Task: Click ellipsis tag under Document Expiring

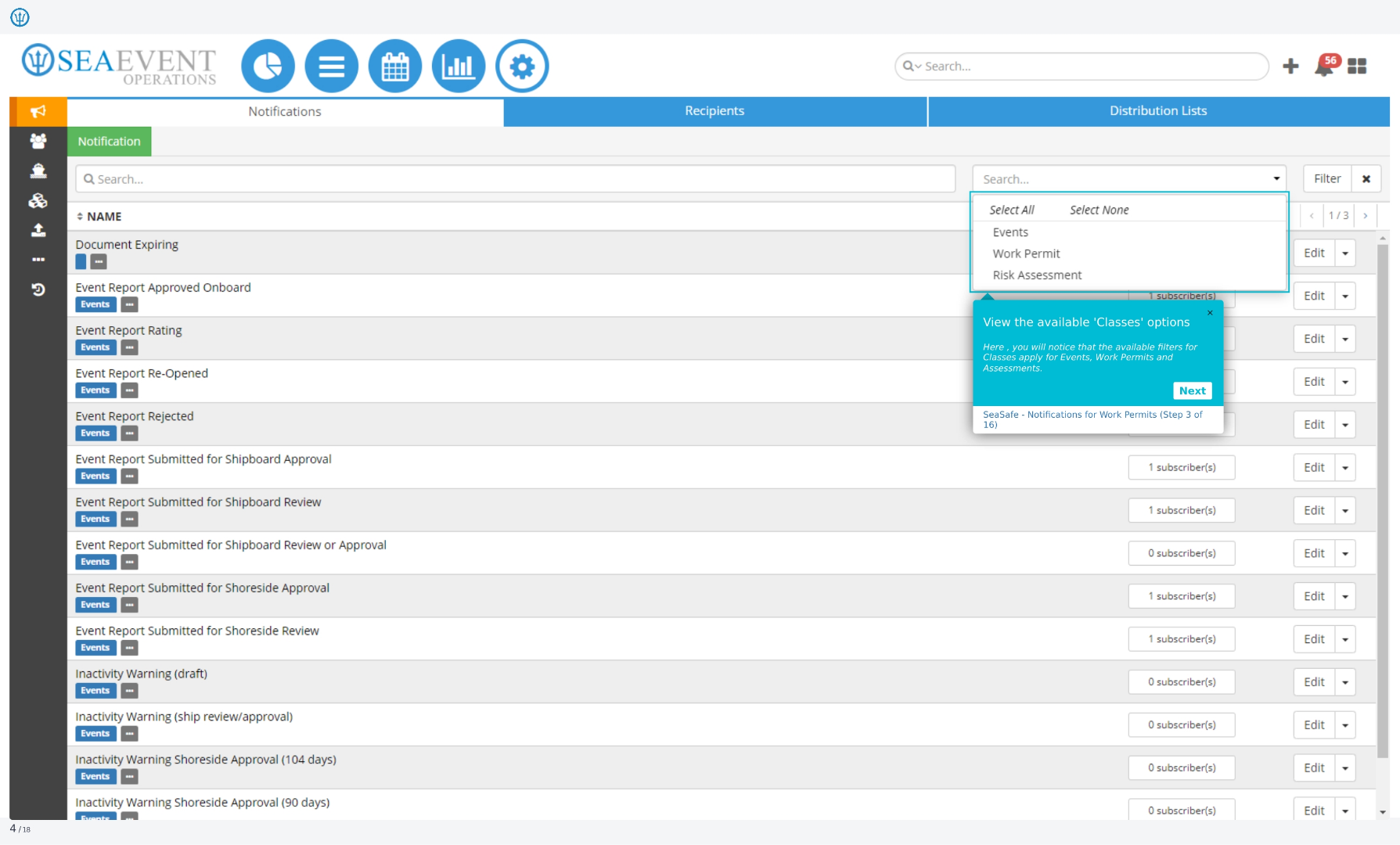Action: (99, 262)
